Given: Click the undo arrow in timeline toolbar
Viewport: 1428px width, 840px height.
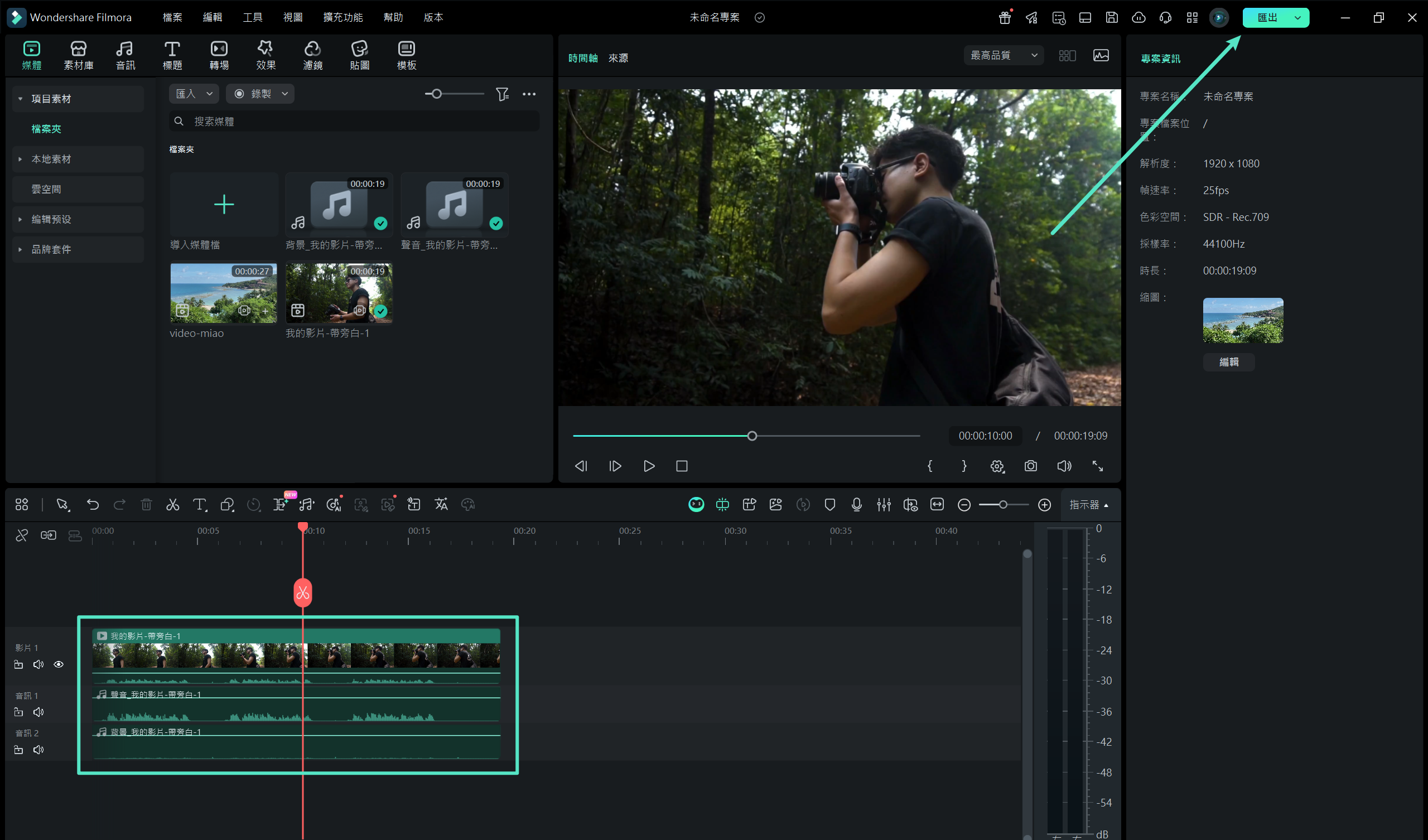Looking at the screenshot, I should [x=93, y=504].
